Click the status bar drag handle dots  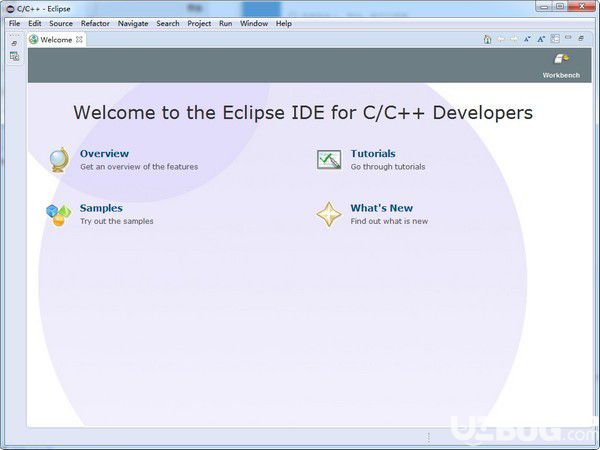tap(429, 437)
